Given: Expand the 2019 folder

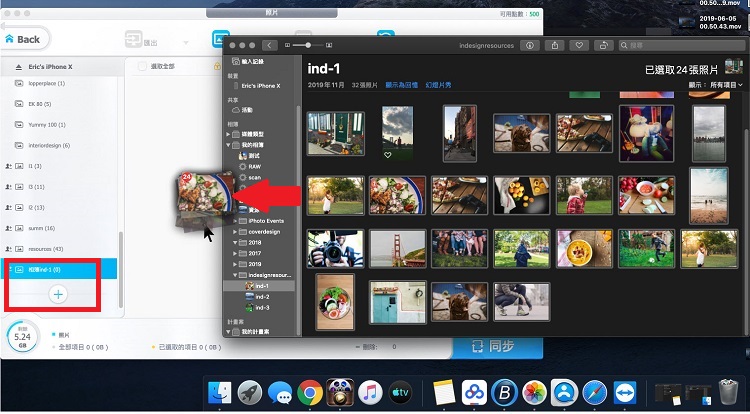Looking at the screenshot, I should [235, 264].
